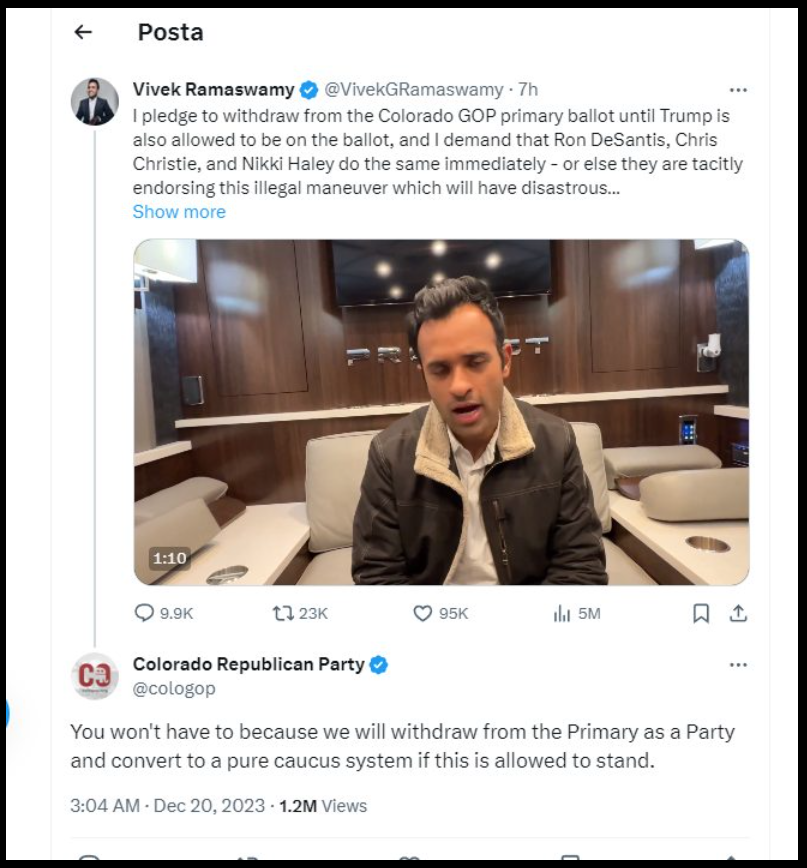
Task: Expand post text with Show more
Action: (179, 212)
